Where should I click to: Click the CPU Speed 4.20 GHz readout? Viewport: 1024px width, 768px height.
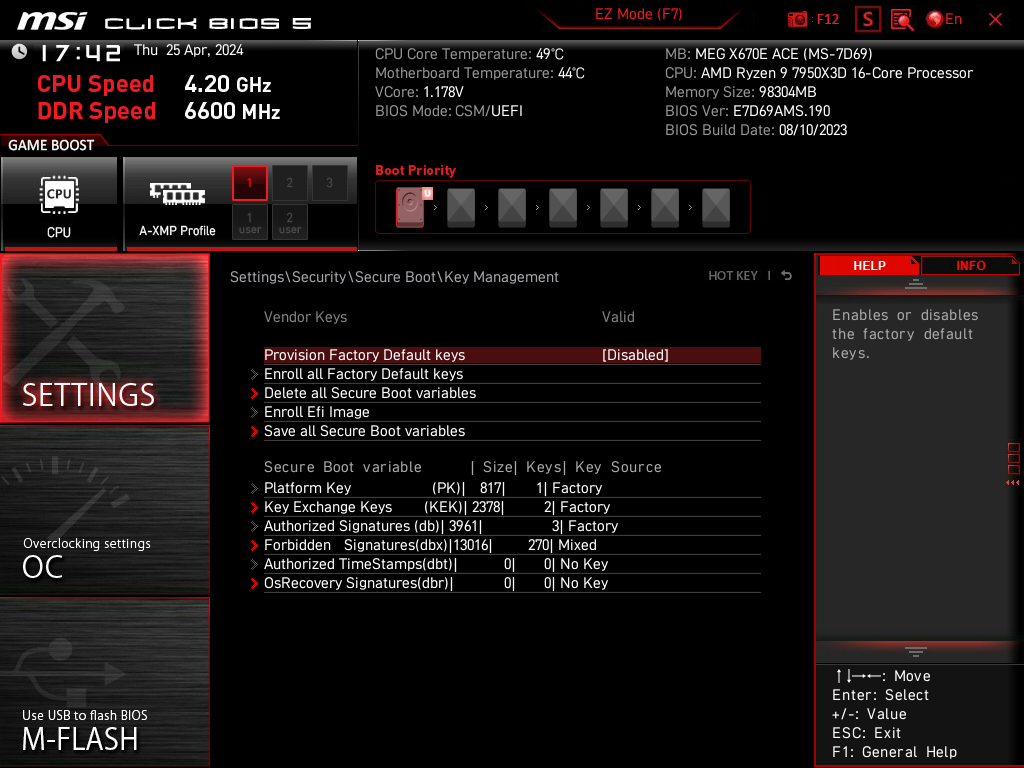pos(154,84)
